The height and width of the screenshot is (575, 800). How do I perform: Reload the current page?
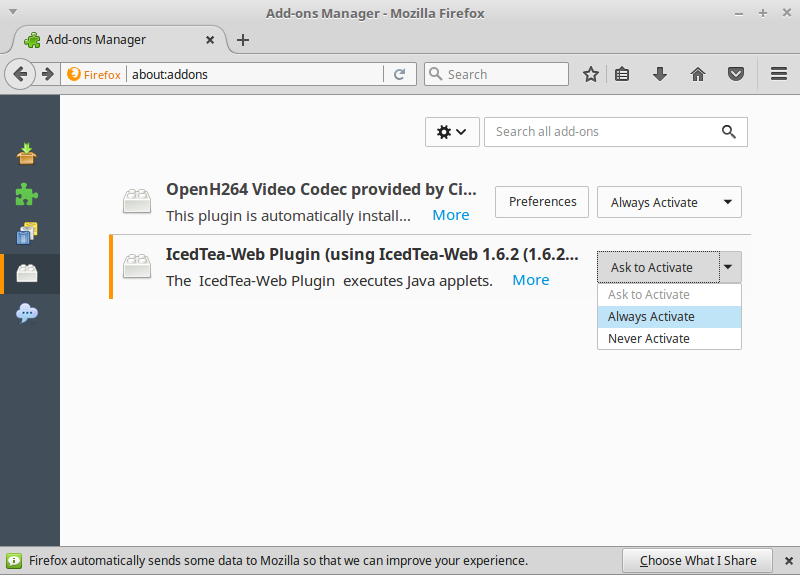point(399,74)
